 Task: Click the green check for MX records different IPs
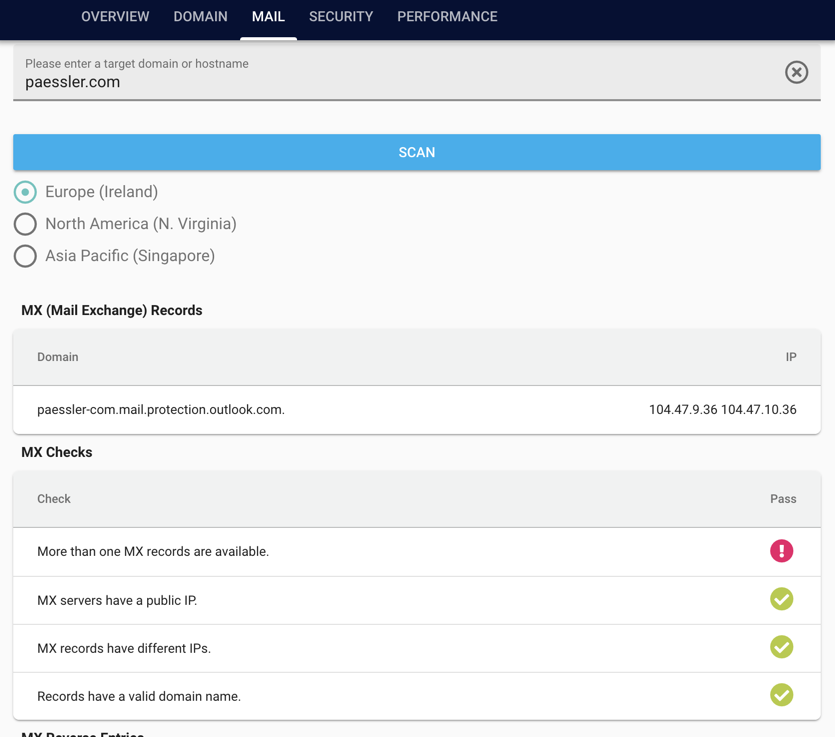pos(781,647)
